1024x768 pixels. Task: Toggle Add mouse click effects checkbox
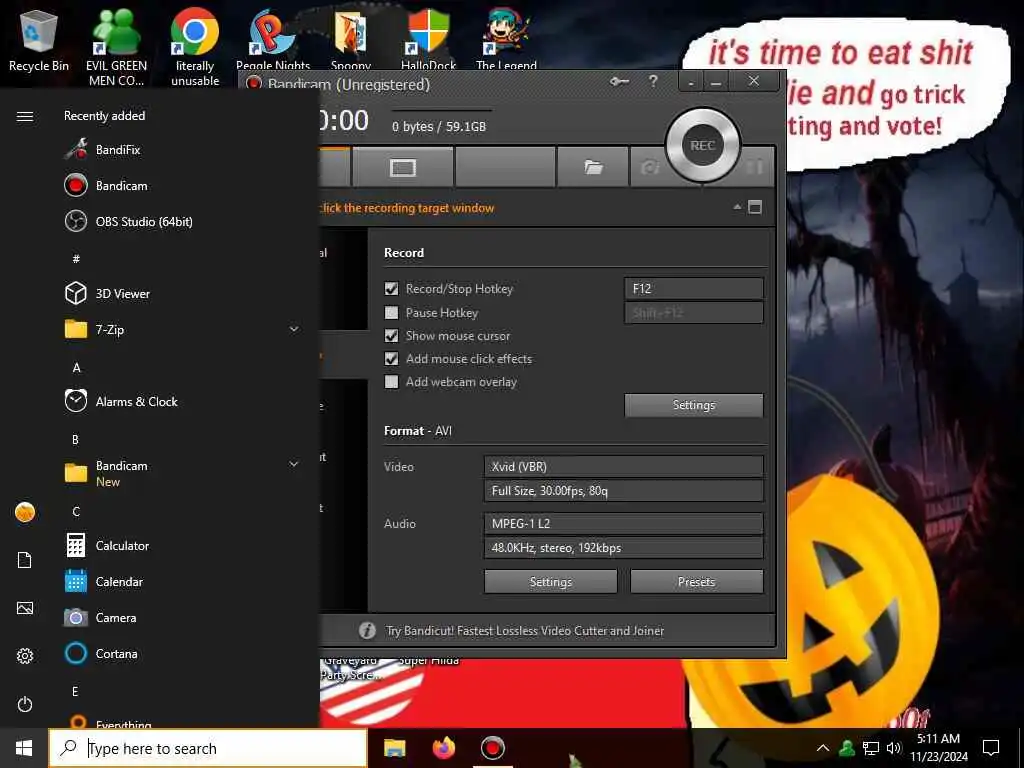click(391, 359)
